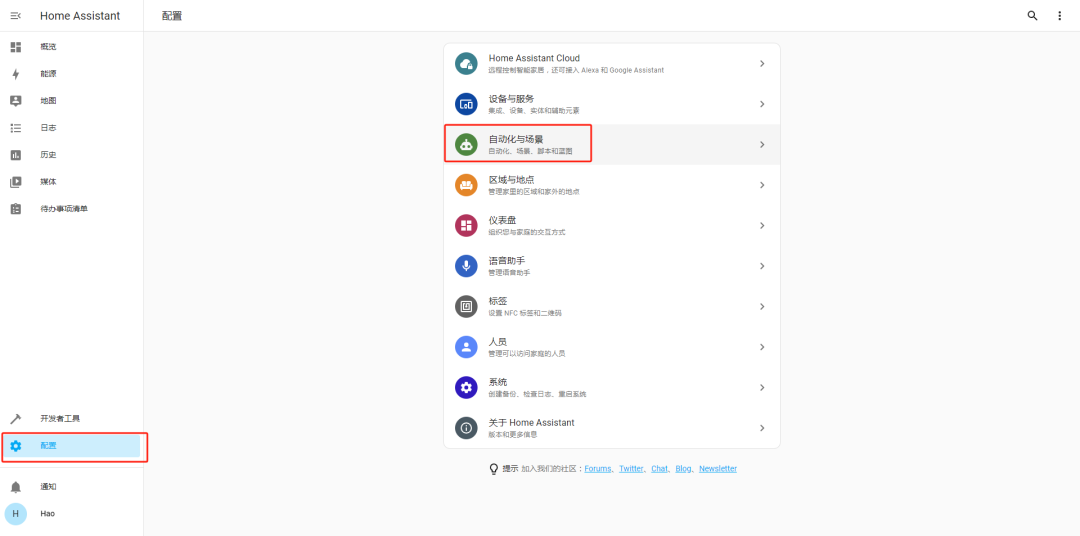
Task: Select 日志 in the sidebar menu
Action: 48,127
